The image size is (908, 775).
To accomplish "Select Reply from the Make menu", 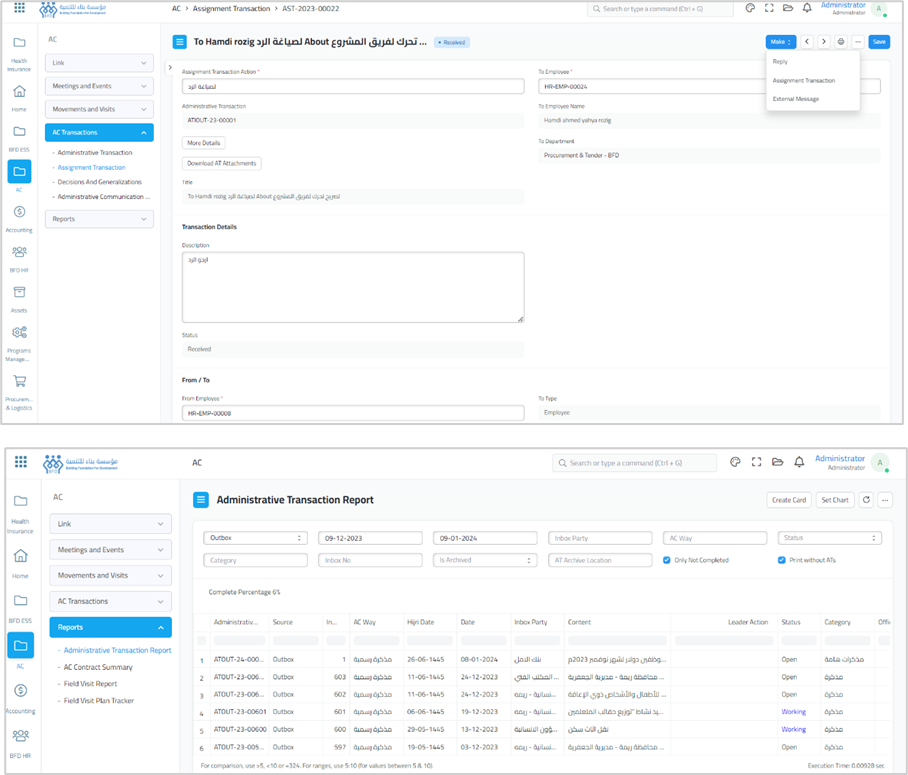I will point(781,62).
